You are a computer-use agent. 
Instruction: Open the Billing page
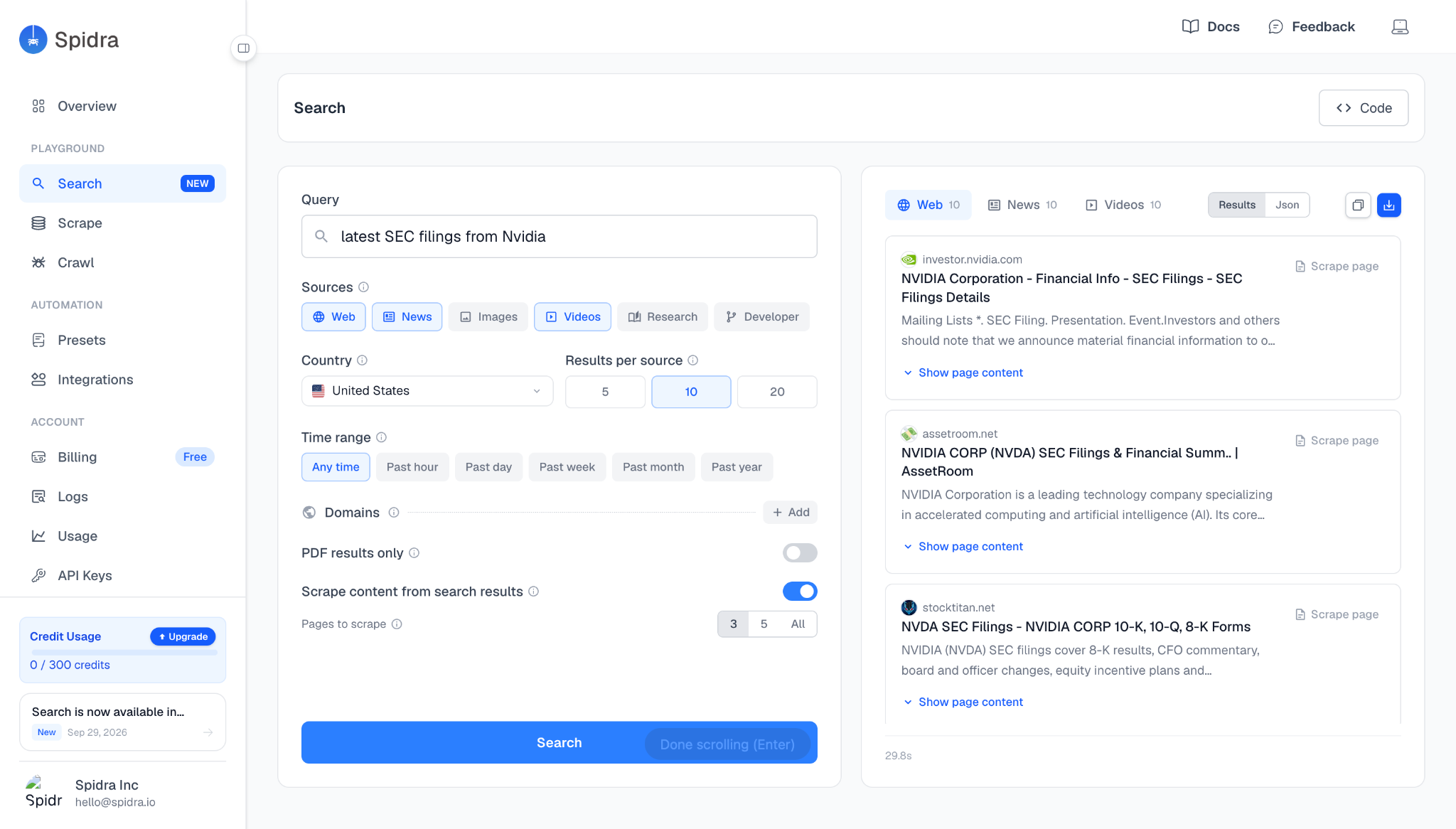point(122,457)
